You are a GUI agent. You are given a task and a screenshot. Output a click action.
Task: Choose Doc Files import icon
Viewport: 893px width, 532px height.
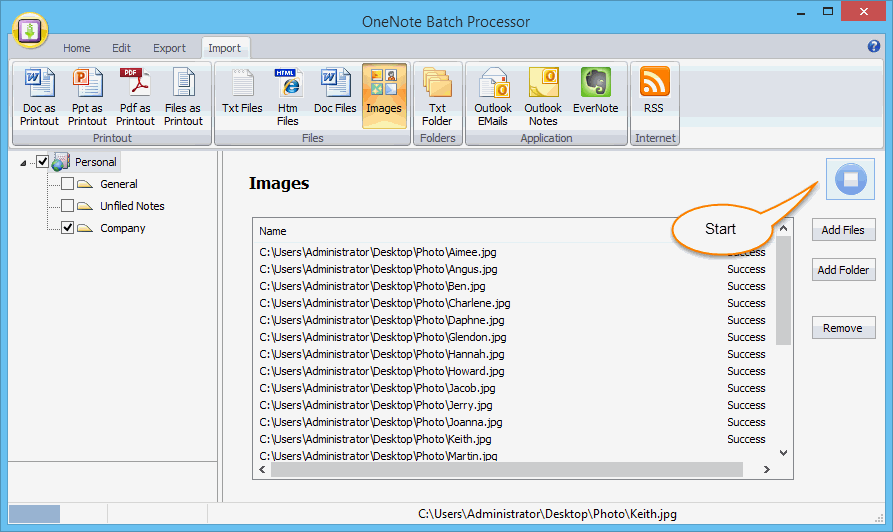point(335,91)
